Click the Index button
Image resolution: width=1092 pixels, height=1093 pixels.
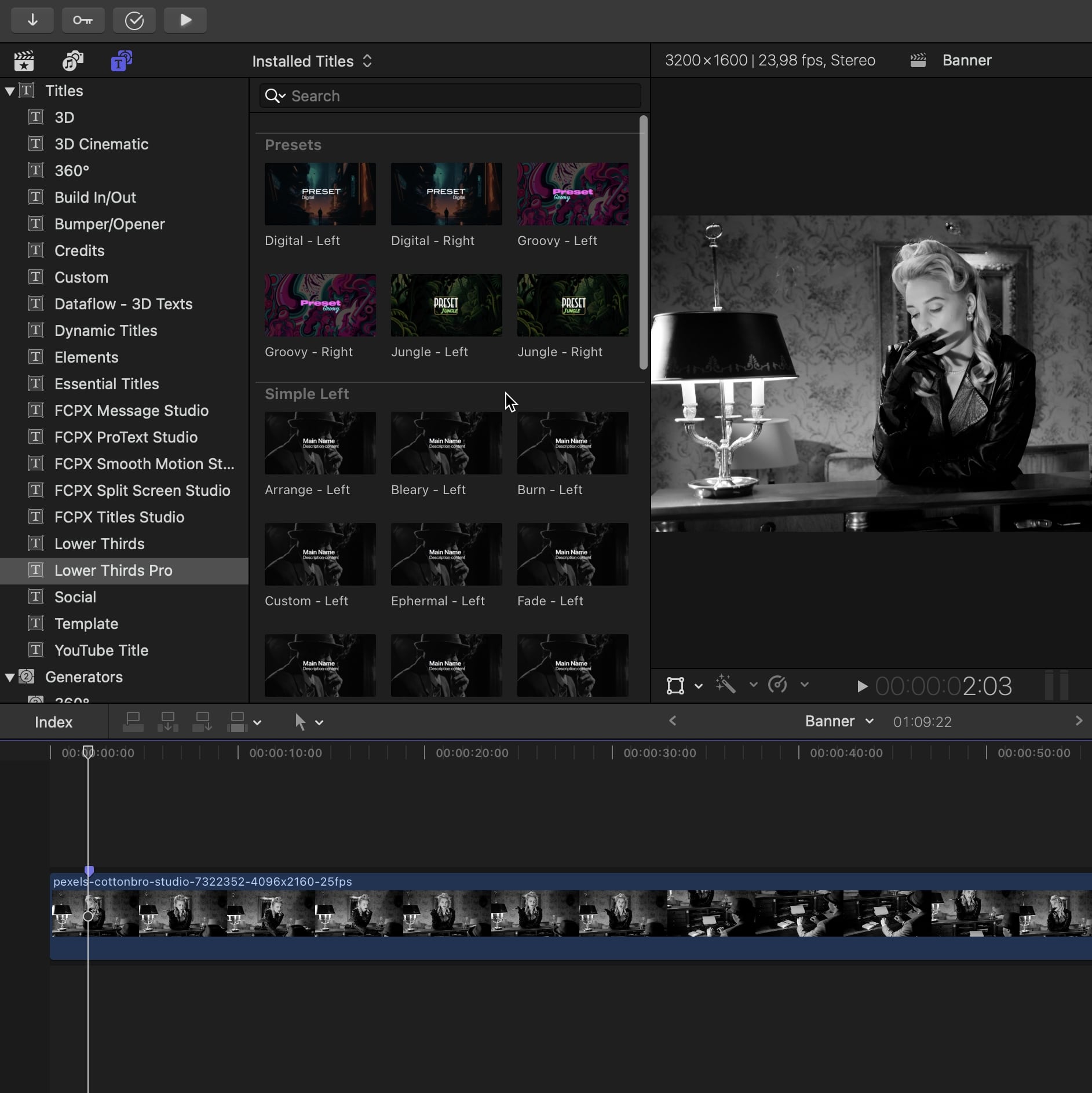click(x=53, y=722)
